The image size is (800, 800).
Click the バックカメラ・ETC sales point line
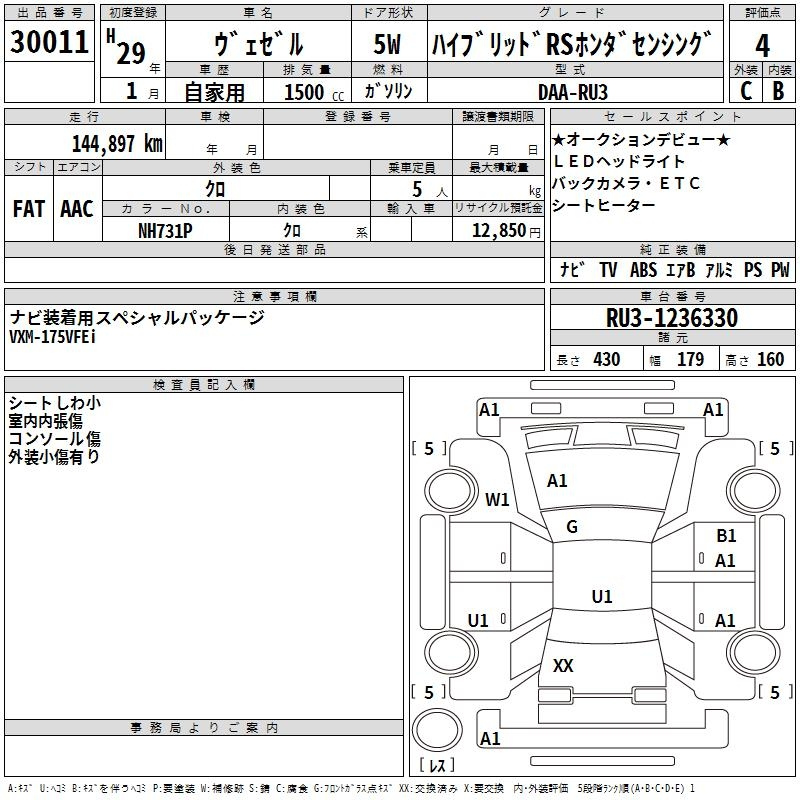[627, 183]
